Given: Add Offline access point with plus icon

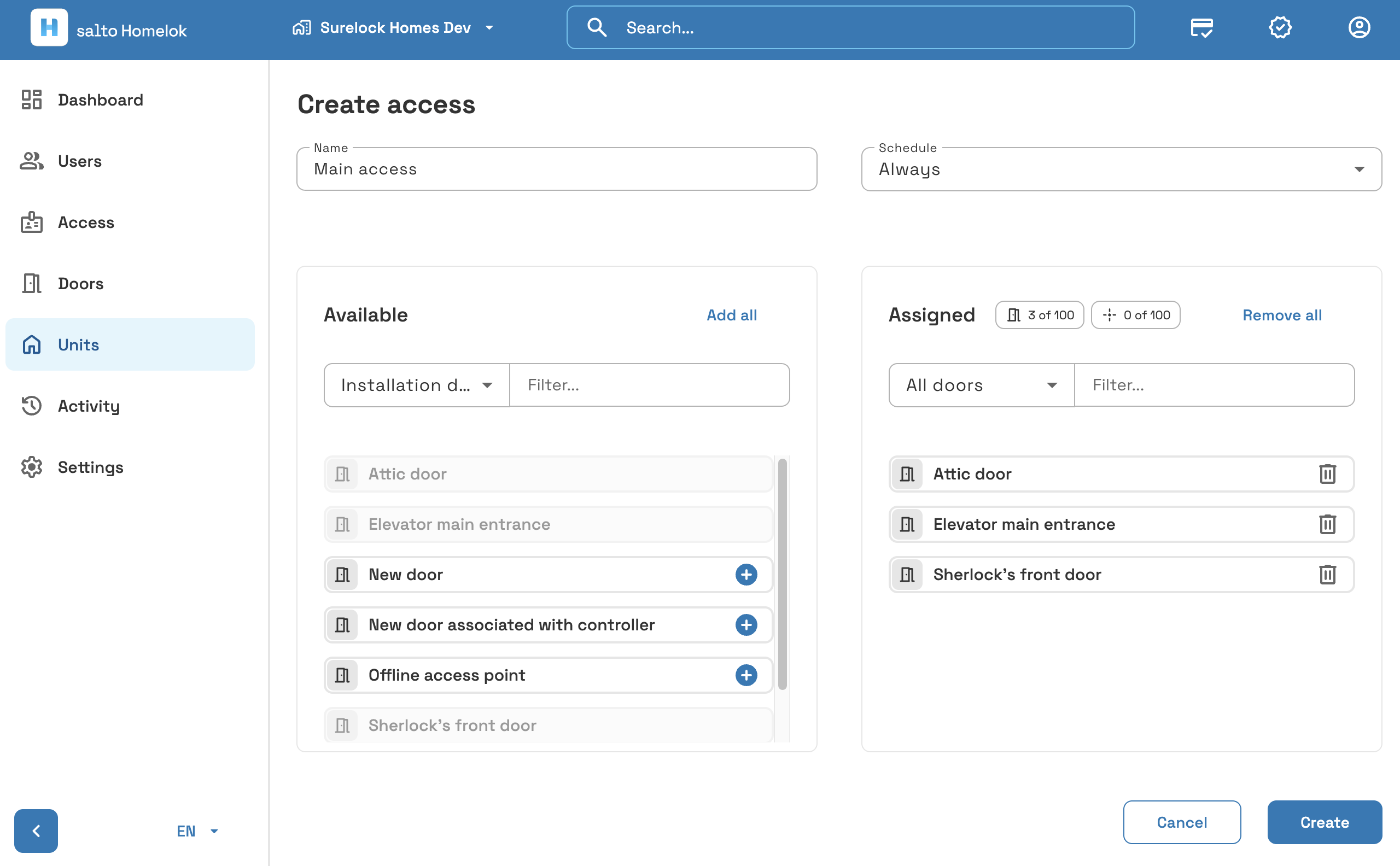Looking at the screenshot, I should point(746,675).
